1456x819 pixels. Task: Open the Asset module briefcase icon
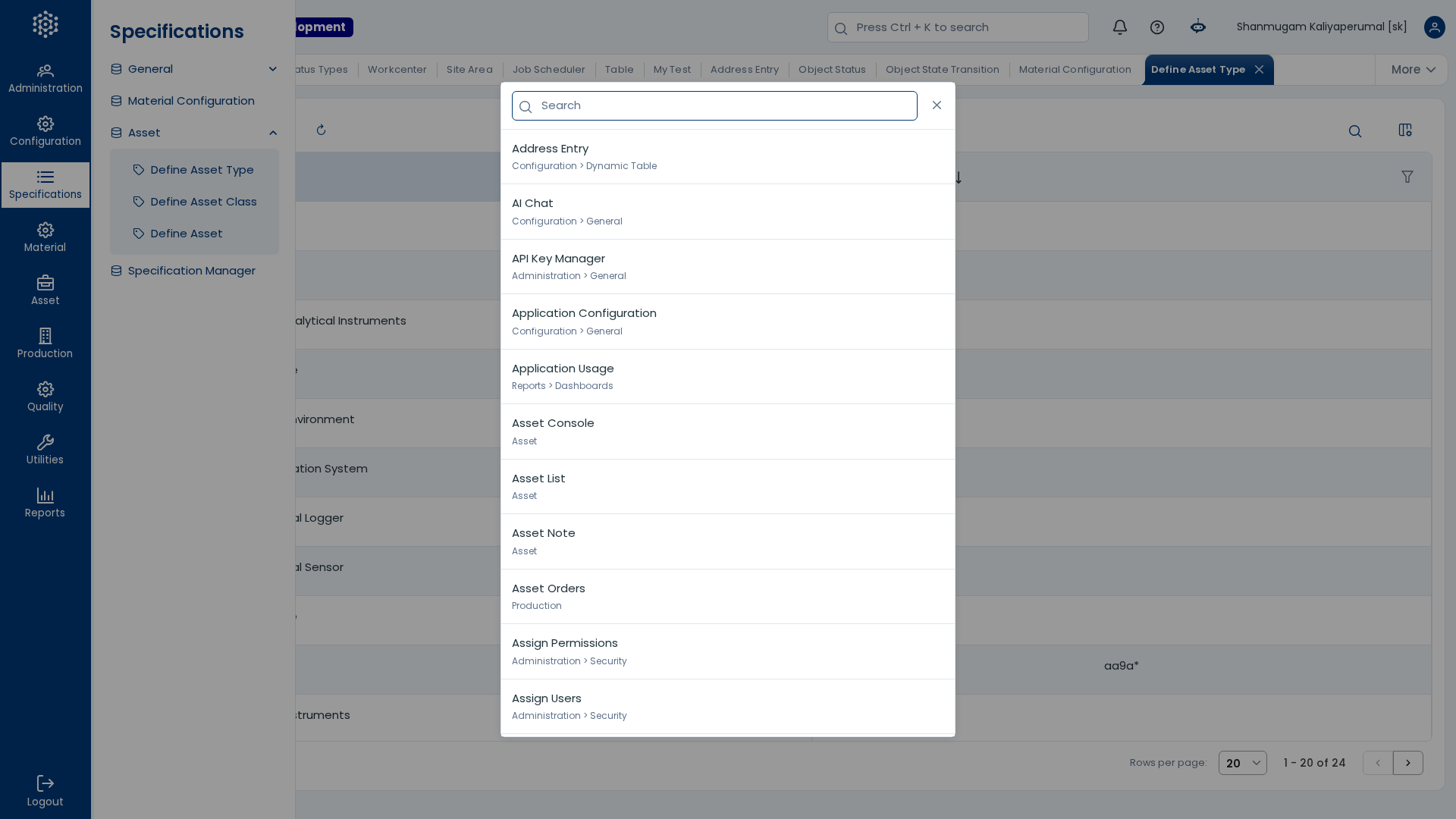coord(45,283)
